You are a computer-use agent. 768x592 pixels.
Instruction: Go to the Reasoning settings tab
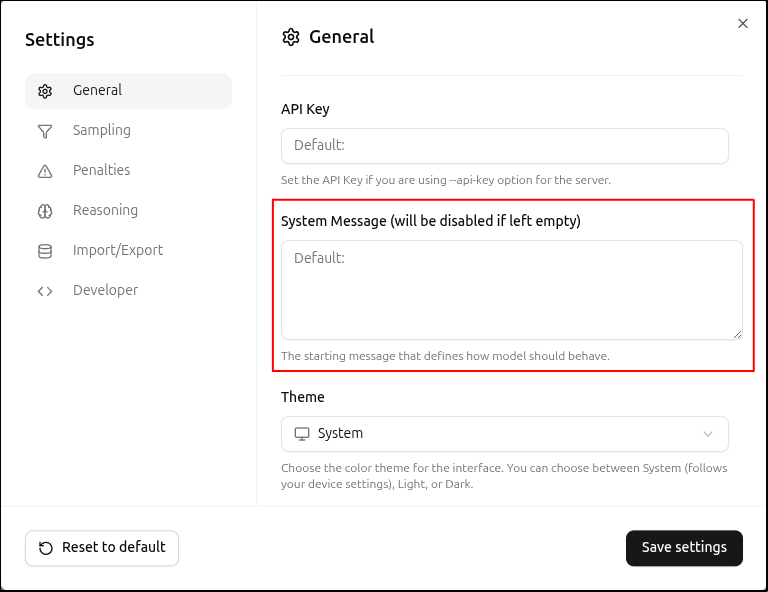[105, 210]
